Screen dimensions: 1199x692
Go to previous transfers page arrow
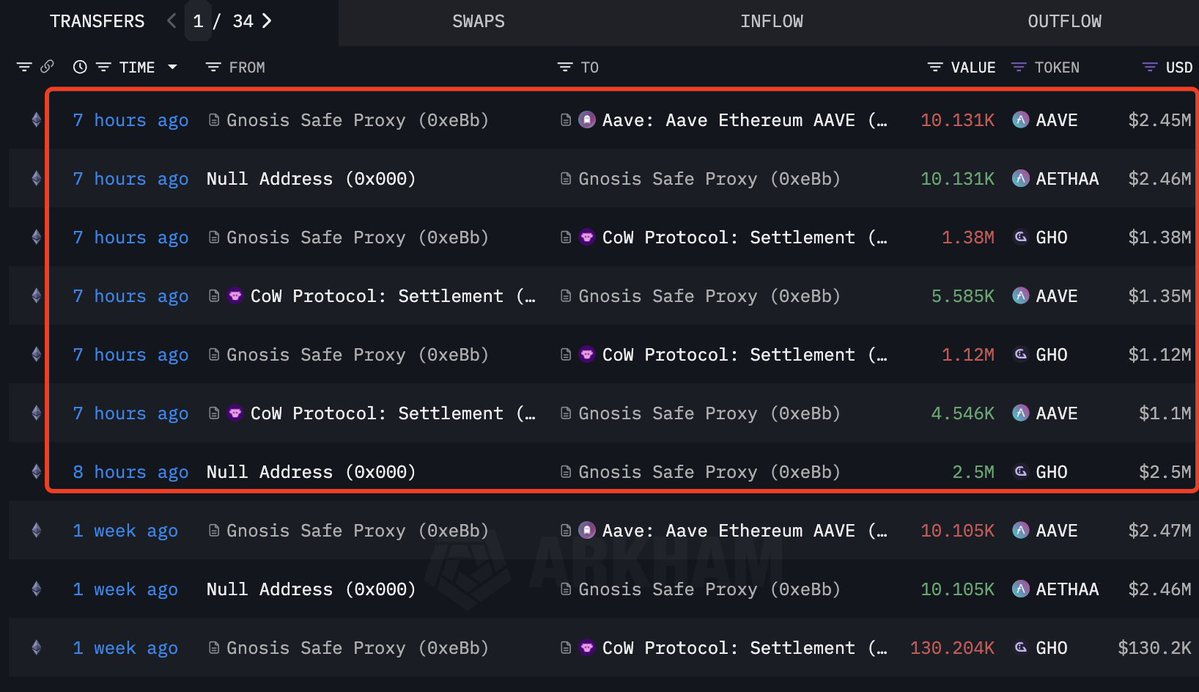[171, 21]
